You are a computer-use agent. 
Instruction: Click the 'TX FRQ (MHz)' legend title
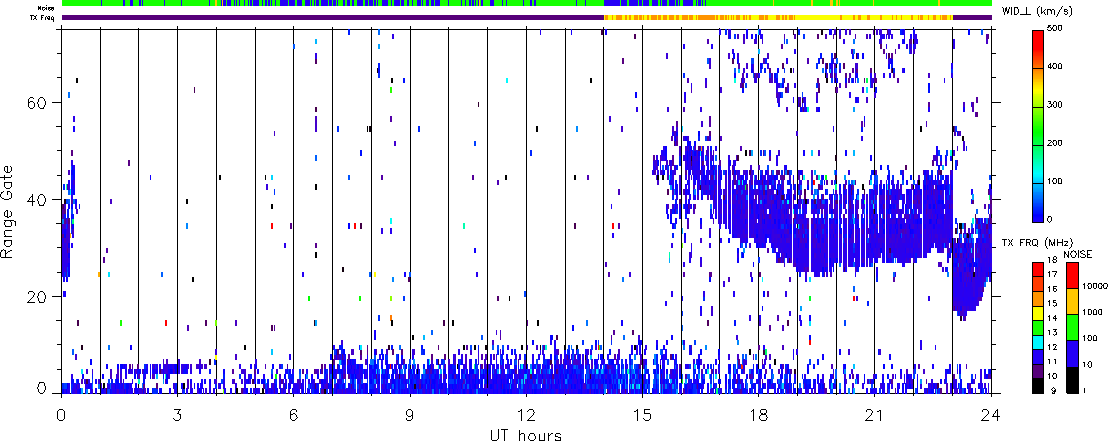click(1029, 243)
